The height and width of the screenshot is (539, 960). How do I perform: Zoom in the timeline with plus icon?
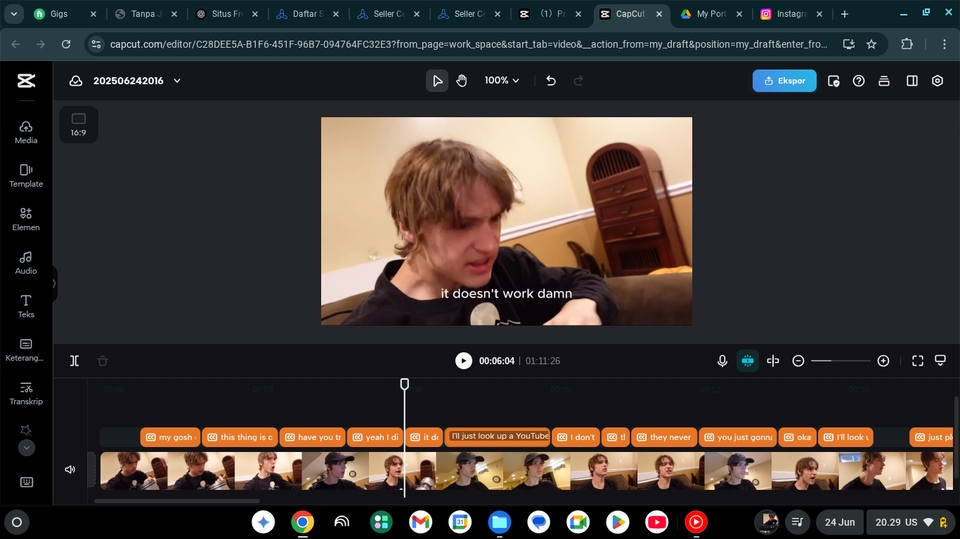pos(883,361)
